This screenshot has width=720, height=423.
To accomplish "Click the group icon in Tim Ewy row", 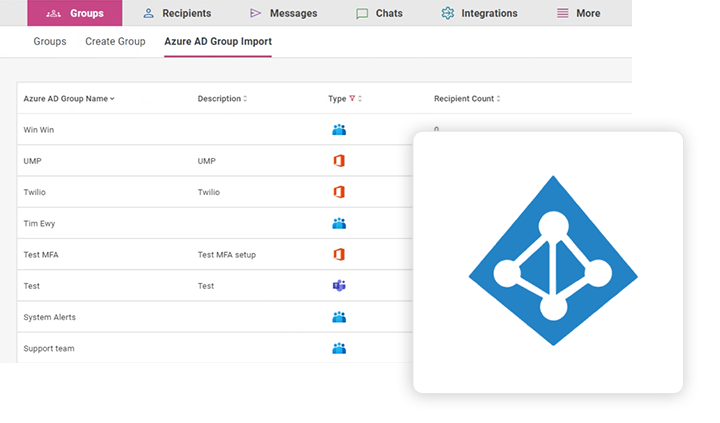I will click(x=338, y=223).
